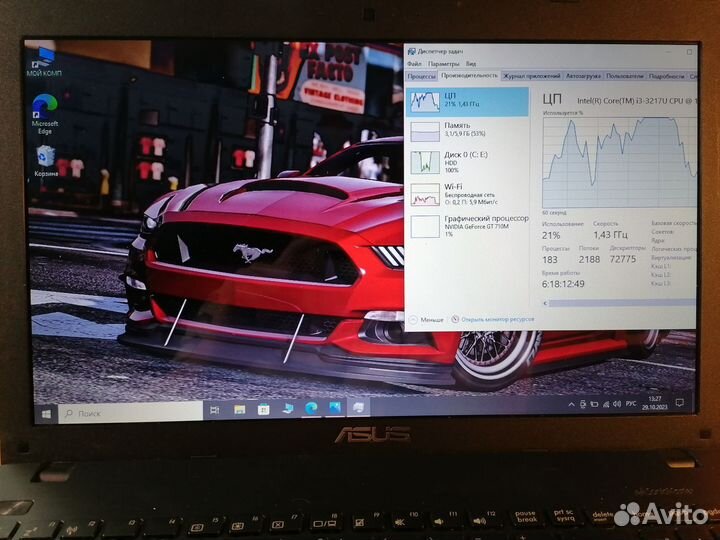Click the processes count 183
The width and height of the screenshot is (720, 540).
coord(550,259)
